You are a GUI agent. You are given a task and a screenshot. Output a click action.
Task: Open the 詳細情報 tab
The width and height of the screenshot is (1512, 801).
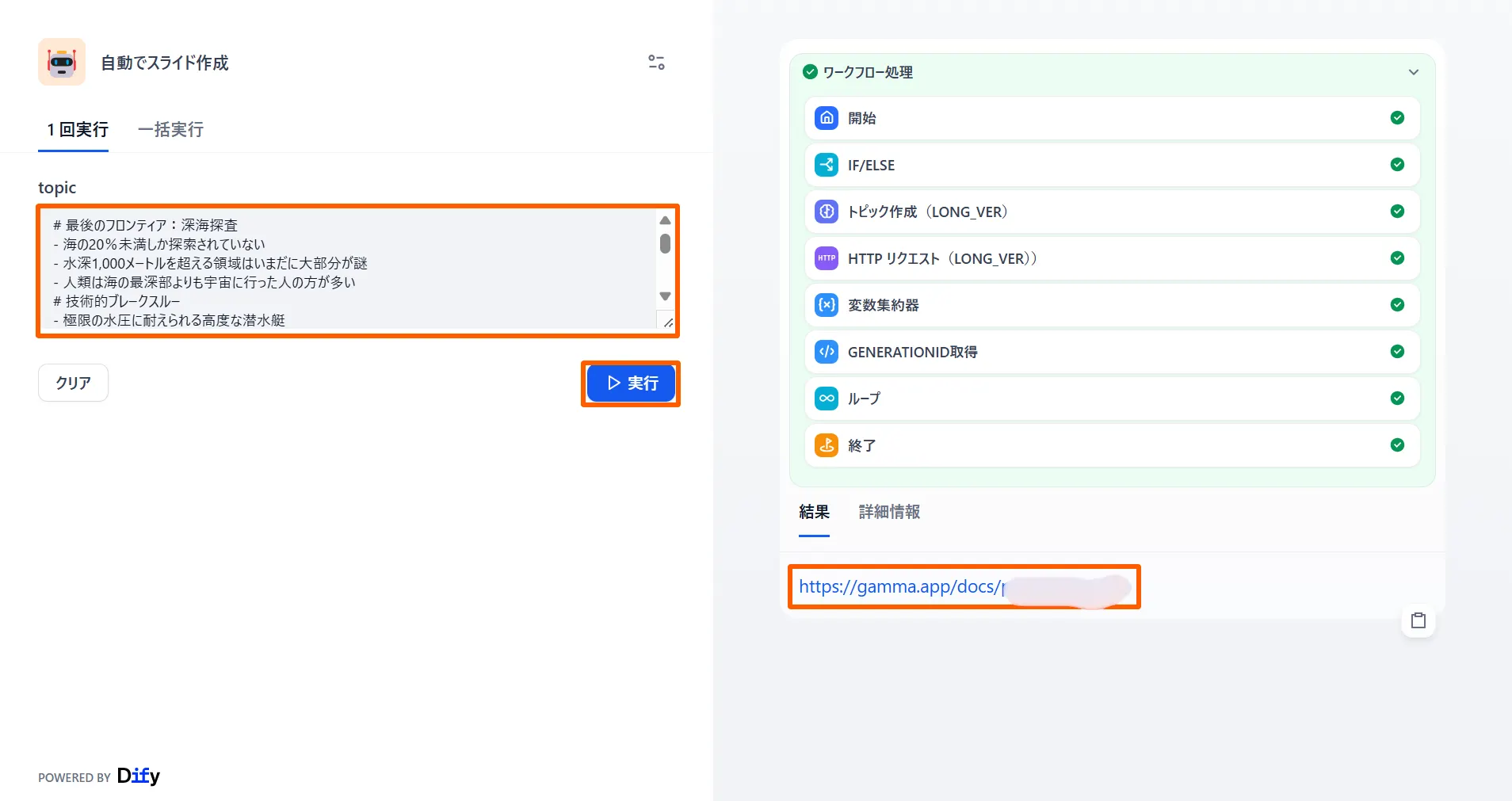[889, 512]
